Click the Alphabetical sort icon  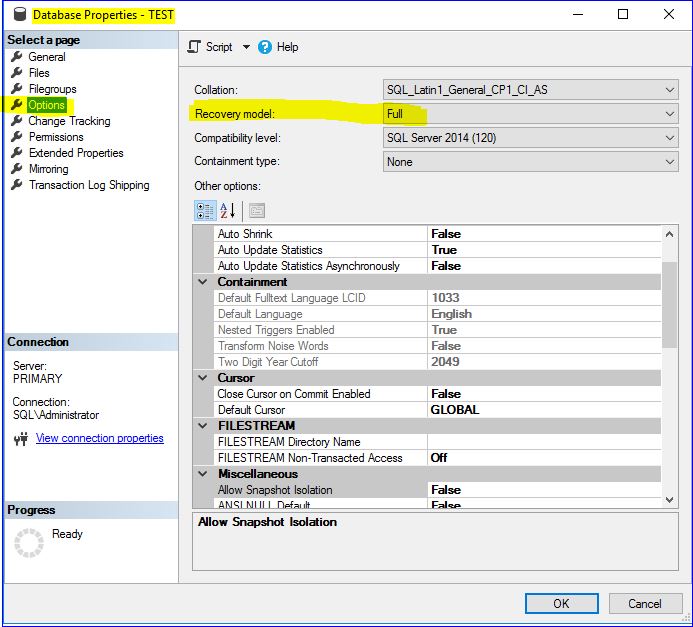[x=228, y=210]
